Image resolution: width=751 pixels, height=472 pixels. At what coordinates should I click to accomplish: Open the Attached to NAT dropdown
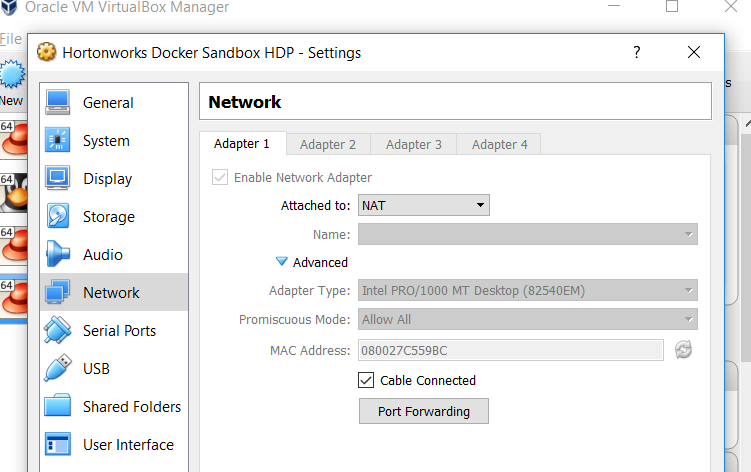423,205
